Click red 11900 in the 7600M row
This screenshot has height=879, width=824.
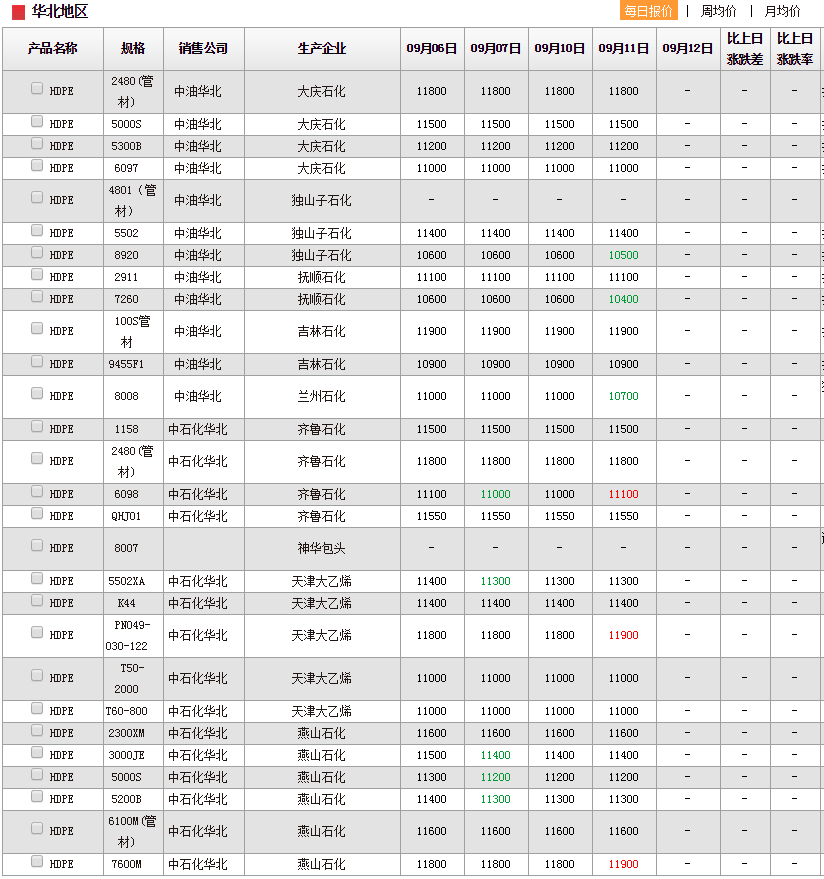[623, 864]
